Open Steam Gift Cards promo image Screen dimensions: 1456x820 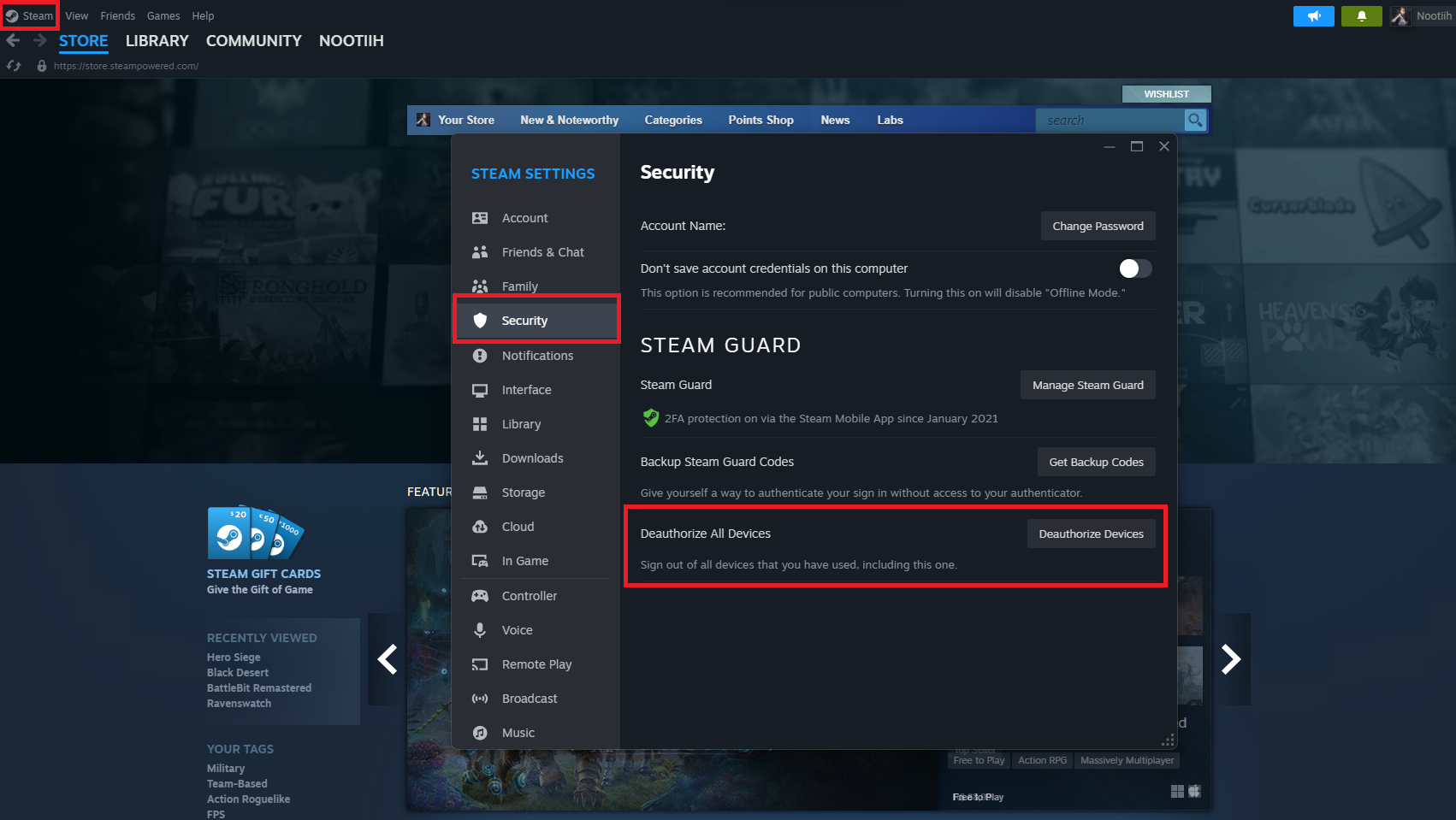point(256,532)
